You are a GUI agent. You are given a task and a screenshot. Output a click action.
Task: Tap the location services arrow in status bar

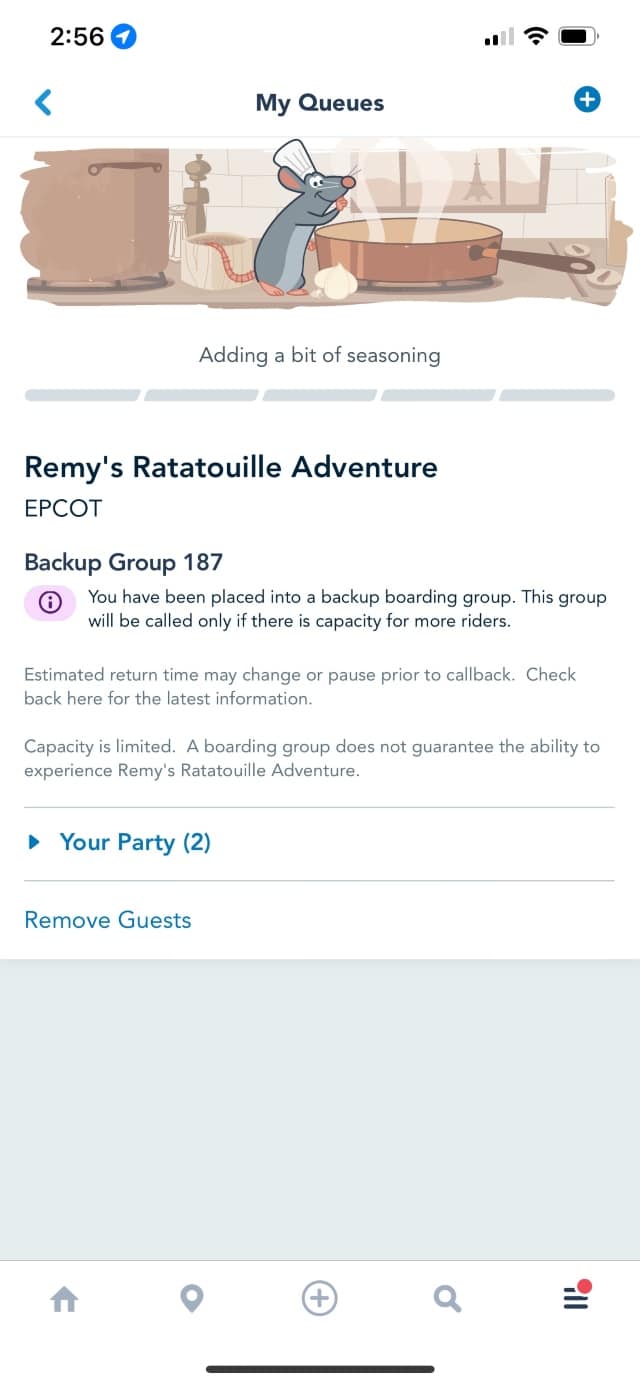[124, 37]
